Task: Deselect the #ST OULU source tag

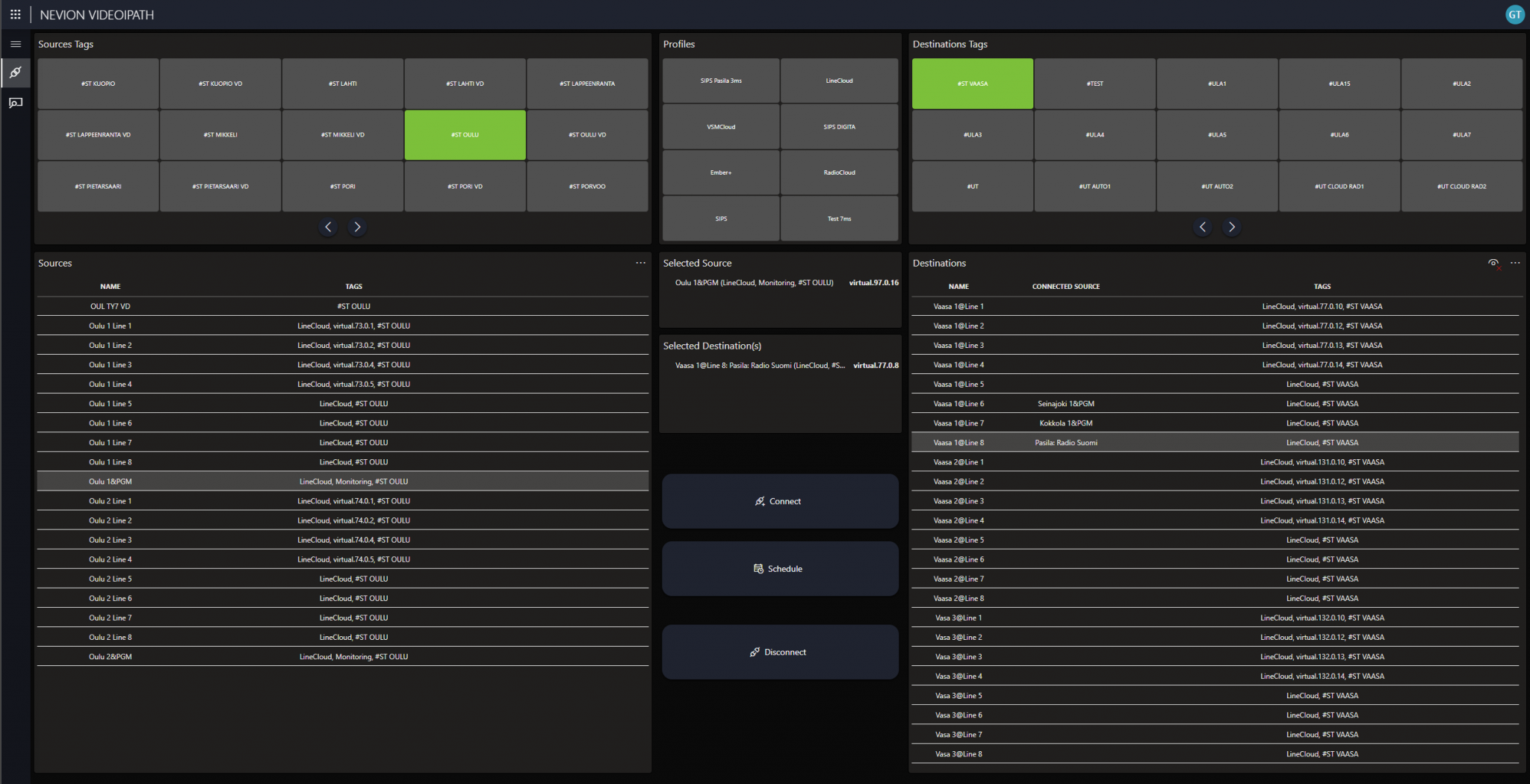Action: click(x=465, y=134)
